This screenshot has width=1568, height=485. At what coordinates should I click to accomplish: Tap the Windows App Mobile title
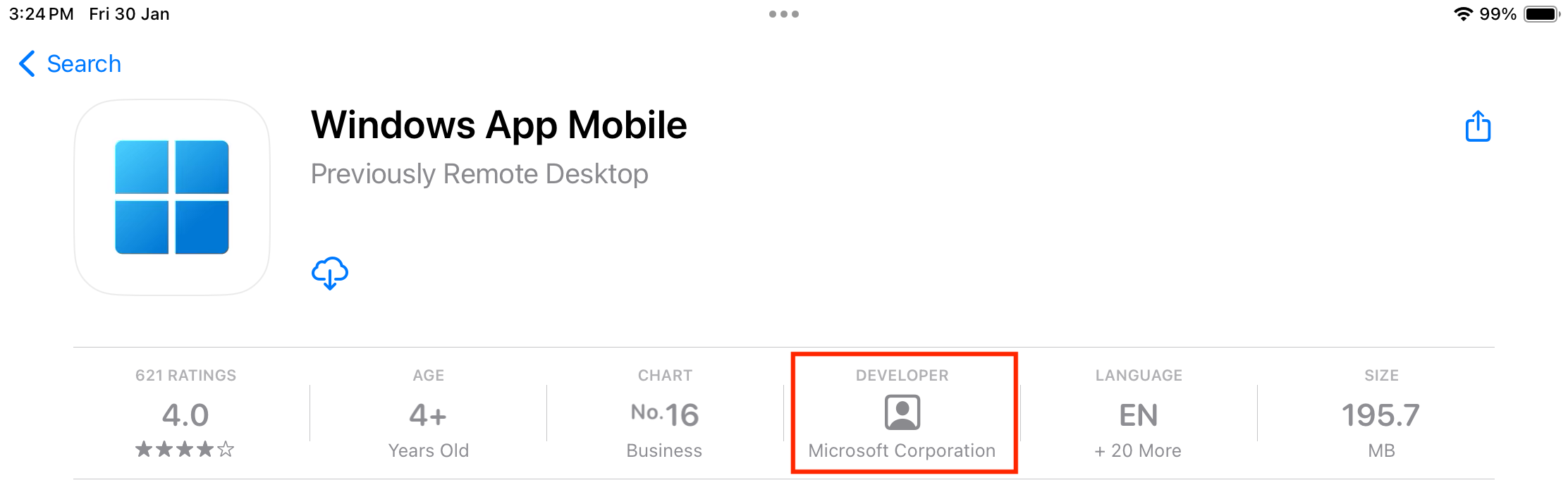point(498,125)
